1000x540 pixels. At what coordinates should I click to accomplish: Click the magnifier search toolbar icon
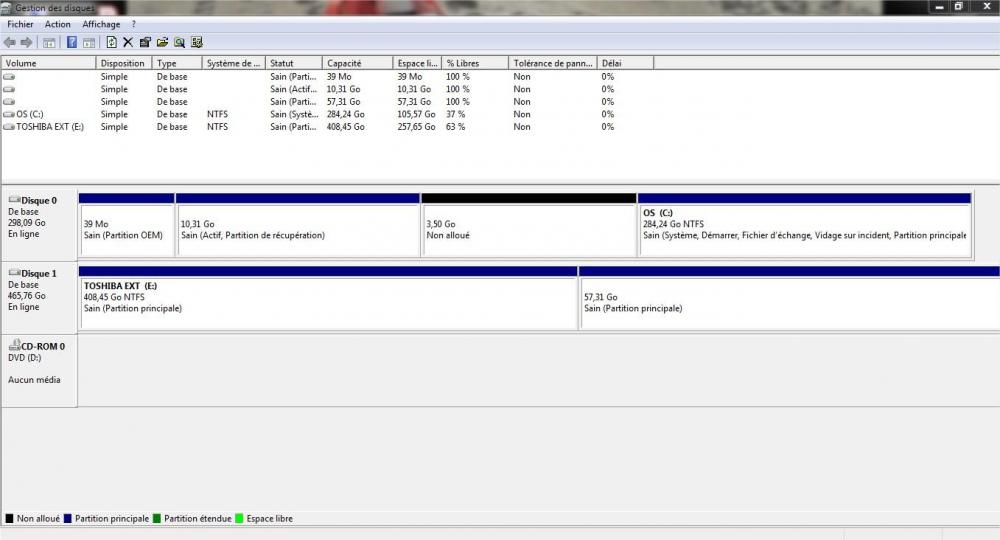179,42
